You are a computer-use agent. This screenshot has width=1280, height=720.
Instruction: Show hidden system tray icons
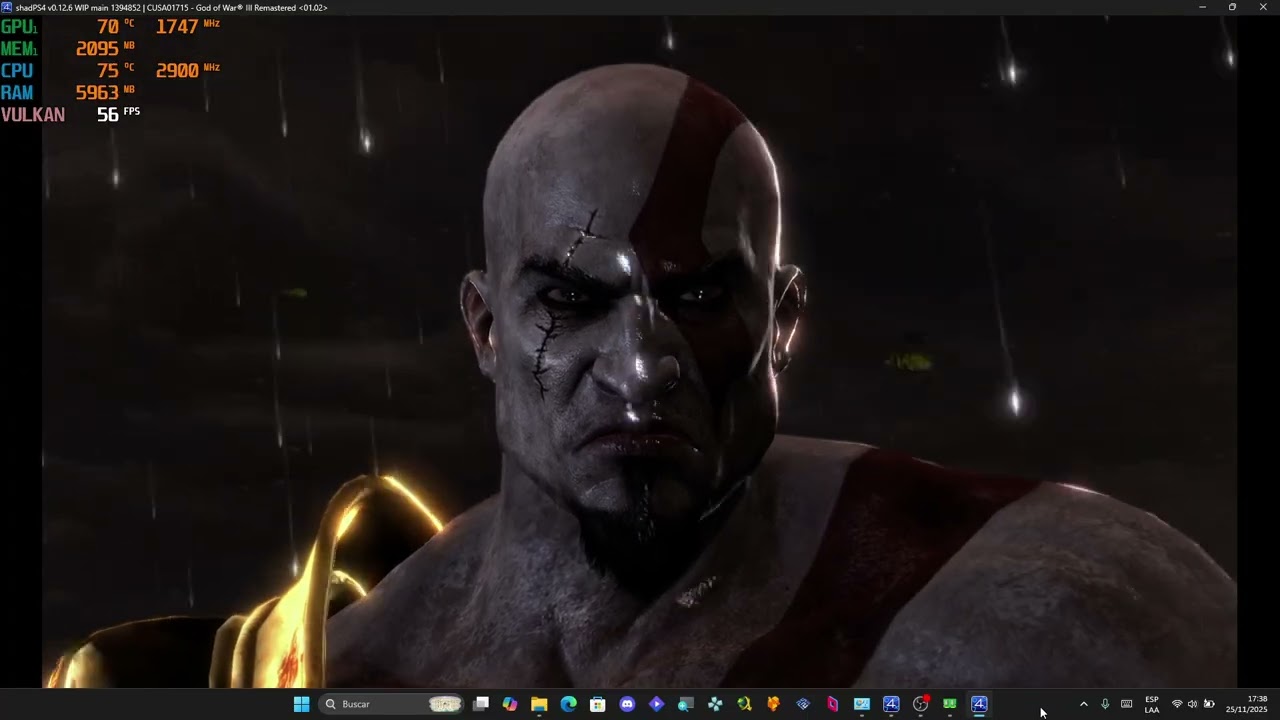coord(1083,704)
